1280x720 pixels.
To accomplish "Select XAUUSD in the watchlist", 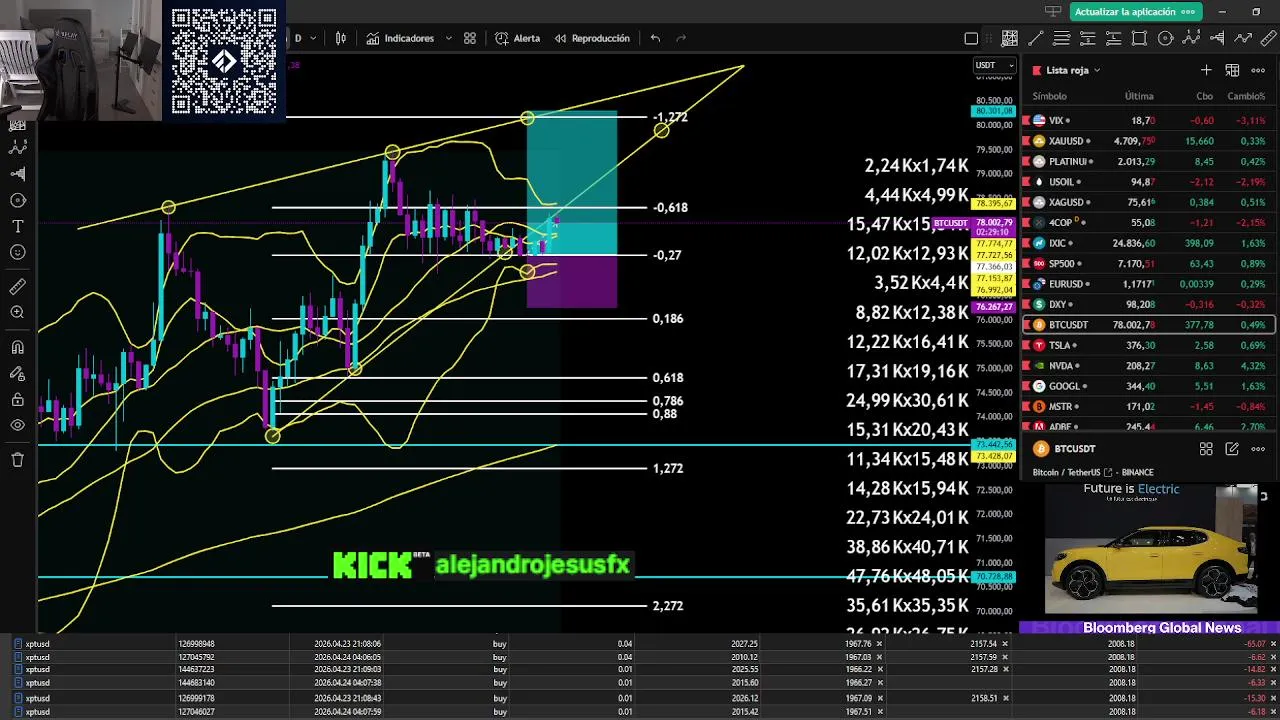I will [x=1148, y=141].
